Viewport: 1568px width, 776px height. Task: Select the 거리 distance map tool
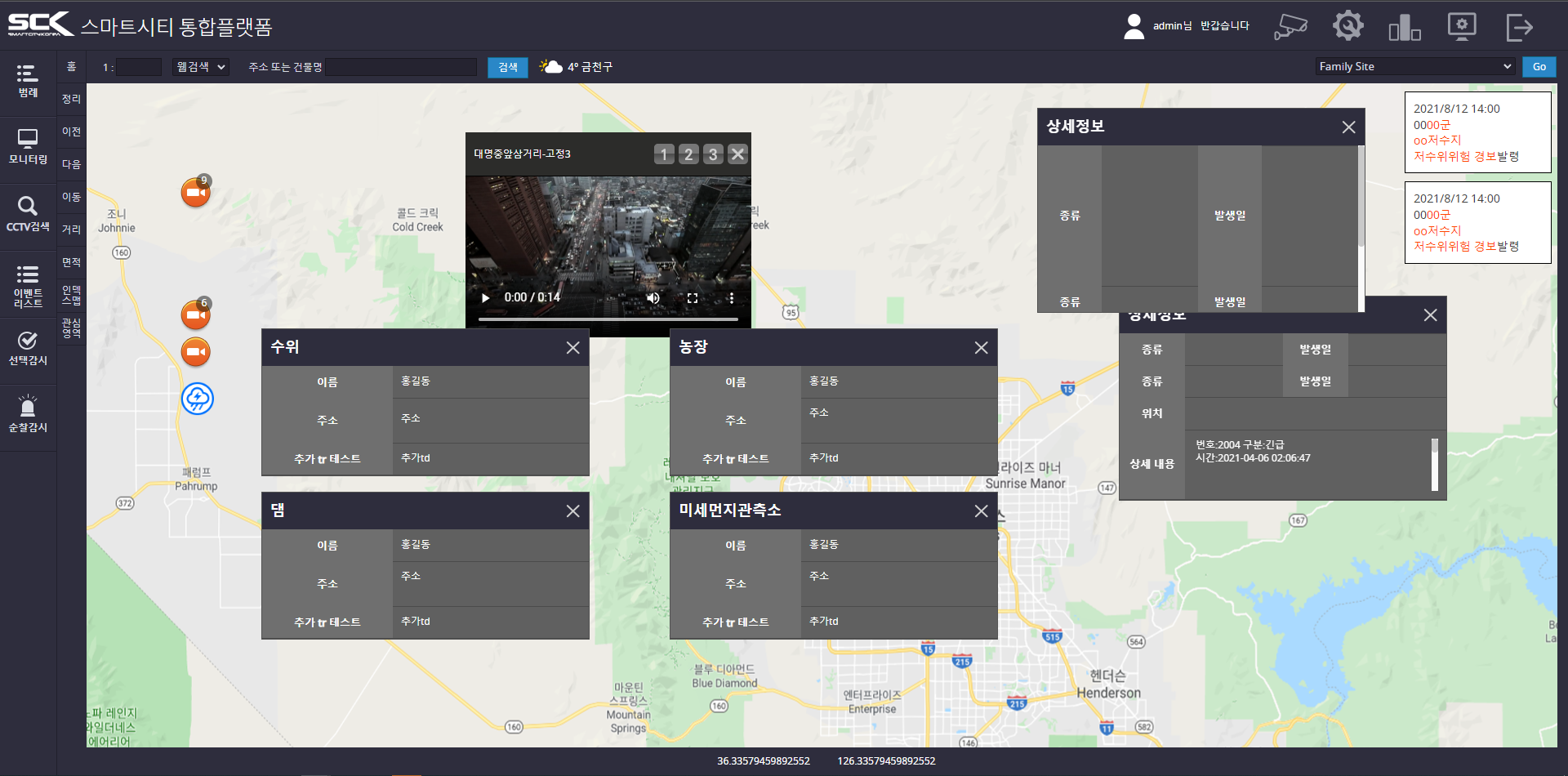[72, 230]
